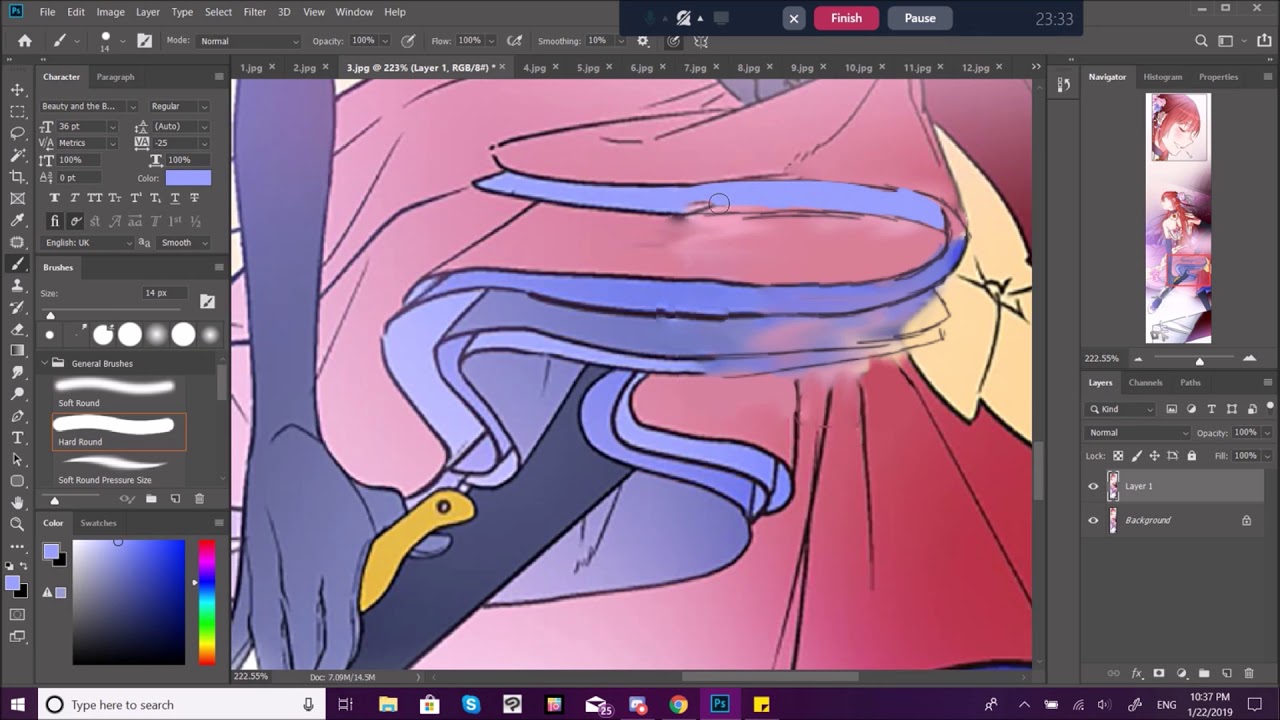The width and height of the screenshot is (1280, 720).
Task: Open the search icon in options bar
Action: click(x=1201, y=41)
